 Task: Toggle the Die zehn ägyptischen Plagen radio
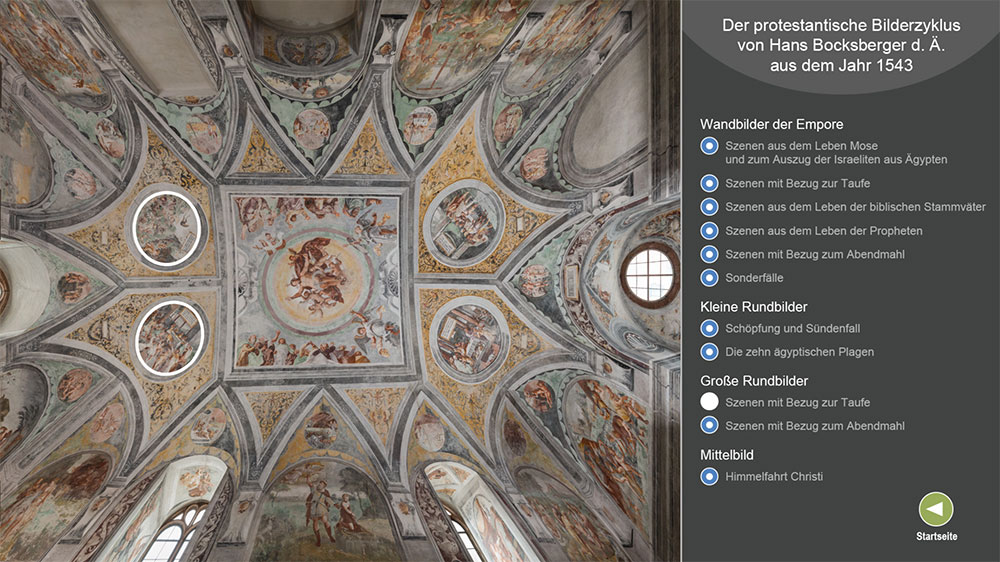[709, 352]
